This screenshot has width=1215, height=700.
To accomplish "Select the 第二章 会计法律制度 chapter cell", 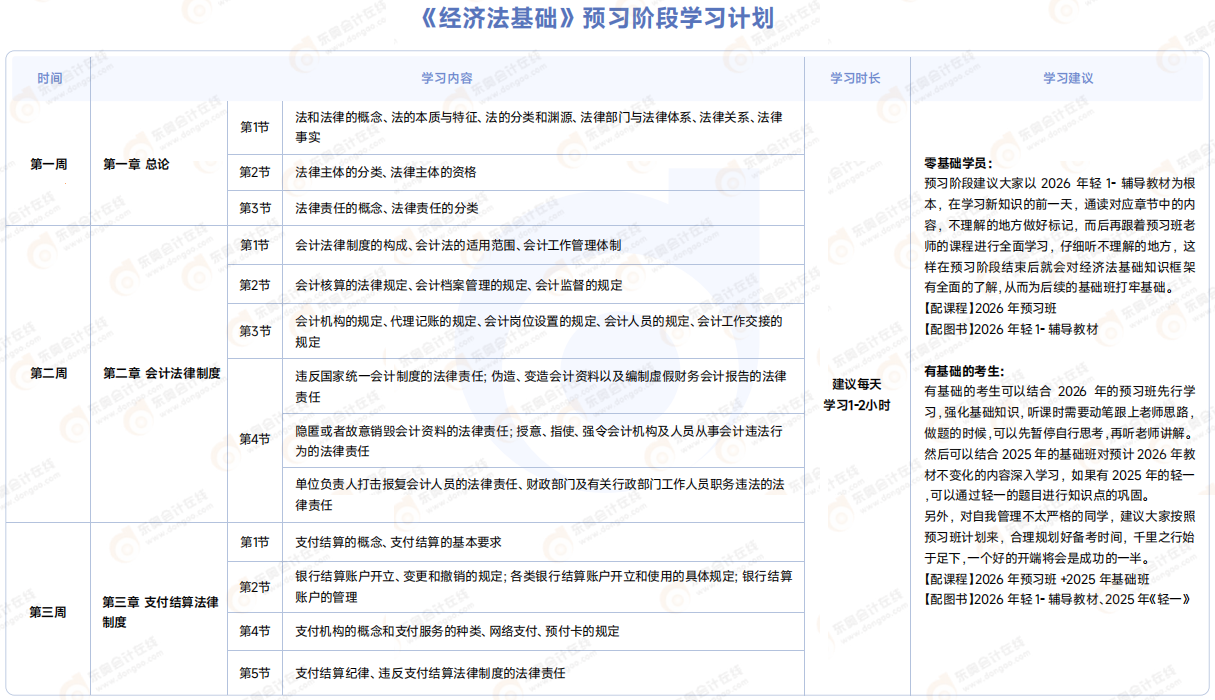I will 161,373.
